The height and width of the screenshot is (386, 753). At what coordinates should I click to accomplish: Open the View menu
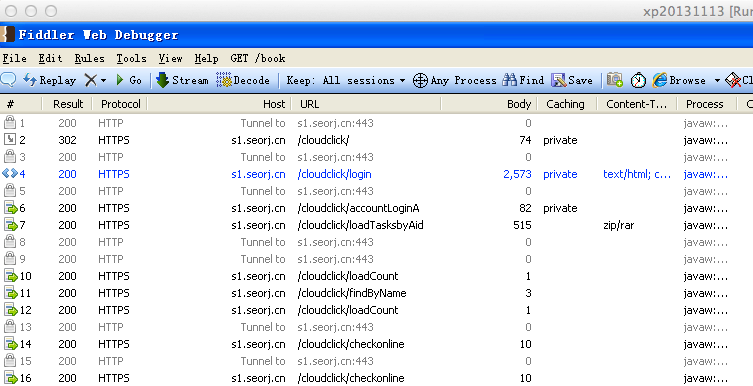coord(170,59)
